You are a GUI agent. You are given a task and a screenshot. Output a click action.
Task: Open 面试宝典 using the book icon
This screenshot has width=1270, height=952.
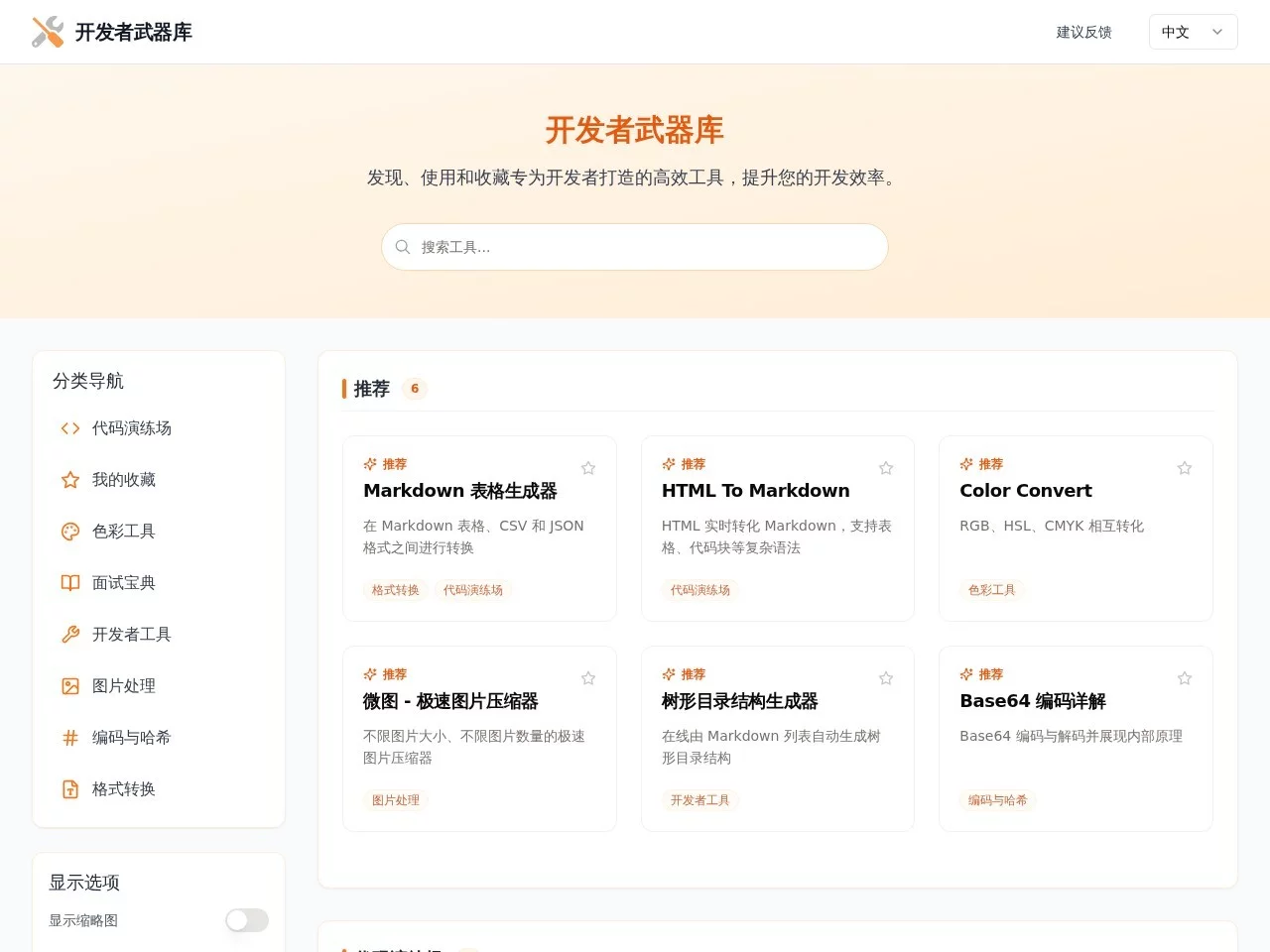point(69,583)
